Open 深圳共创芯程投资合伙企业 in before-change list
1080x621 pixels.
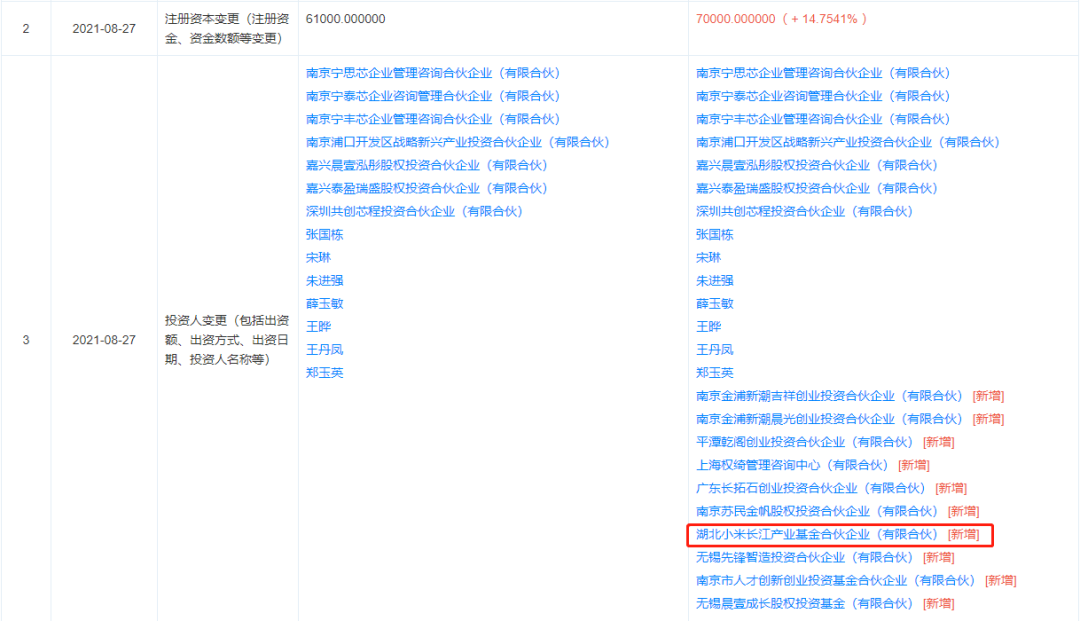415,211
